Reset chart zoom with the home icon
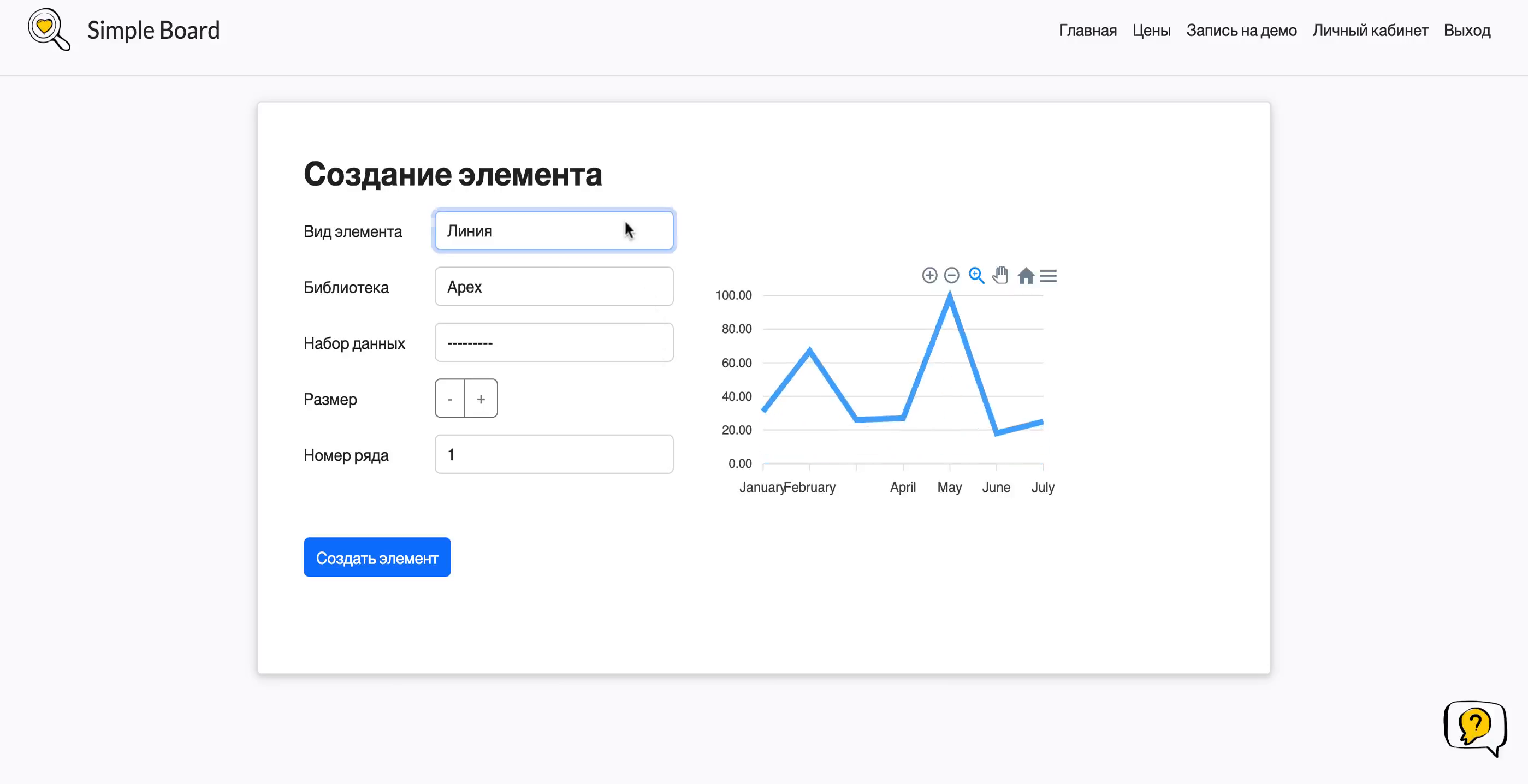Viewport: 1528px width, 784px height. coord(1026,276)
